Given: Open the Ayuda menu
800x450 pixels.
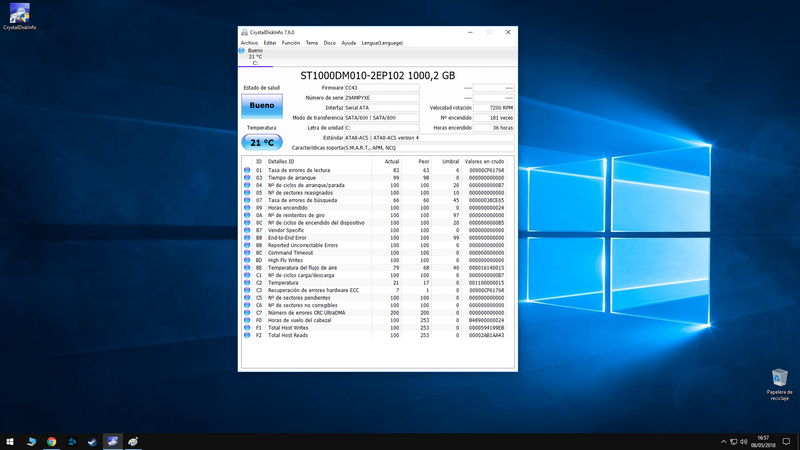Looking at the screenshot, I should coord(348,43).
